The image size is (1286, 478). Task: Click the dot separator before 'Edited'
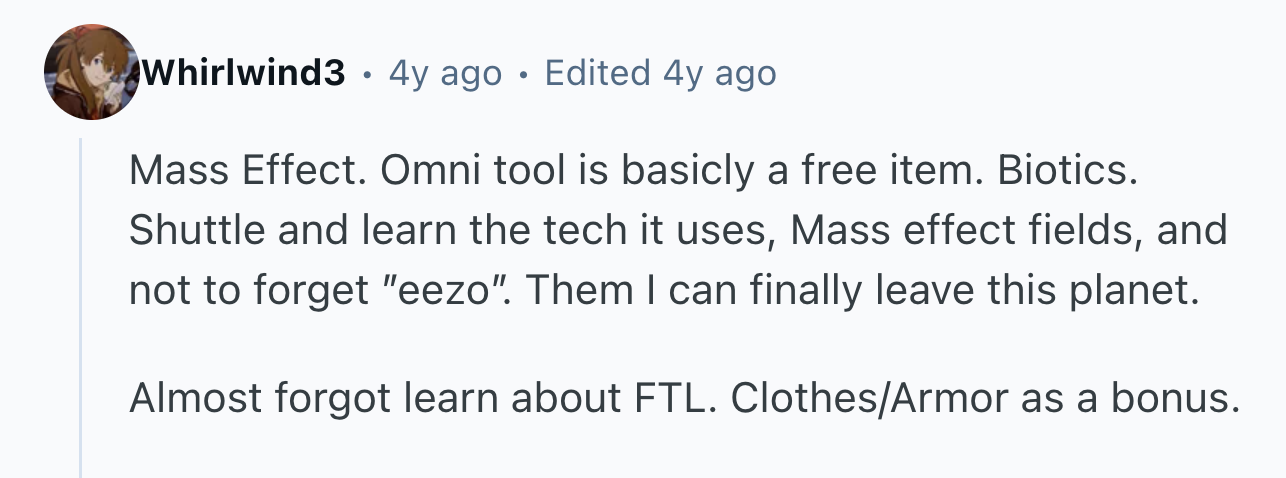click(x=524, y=74)
